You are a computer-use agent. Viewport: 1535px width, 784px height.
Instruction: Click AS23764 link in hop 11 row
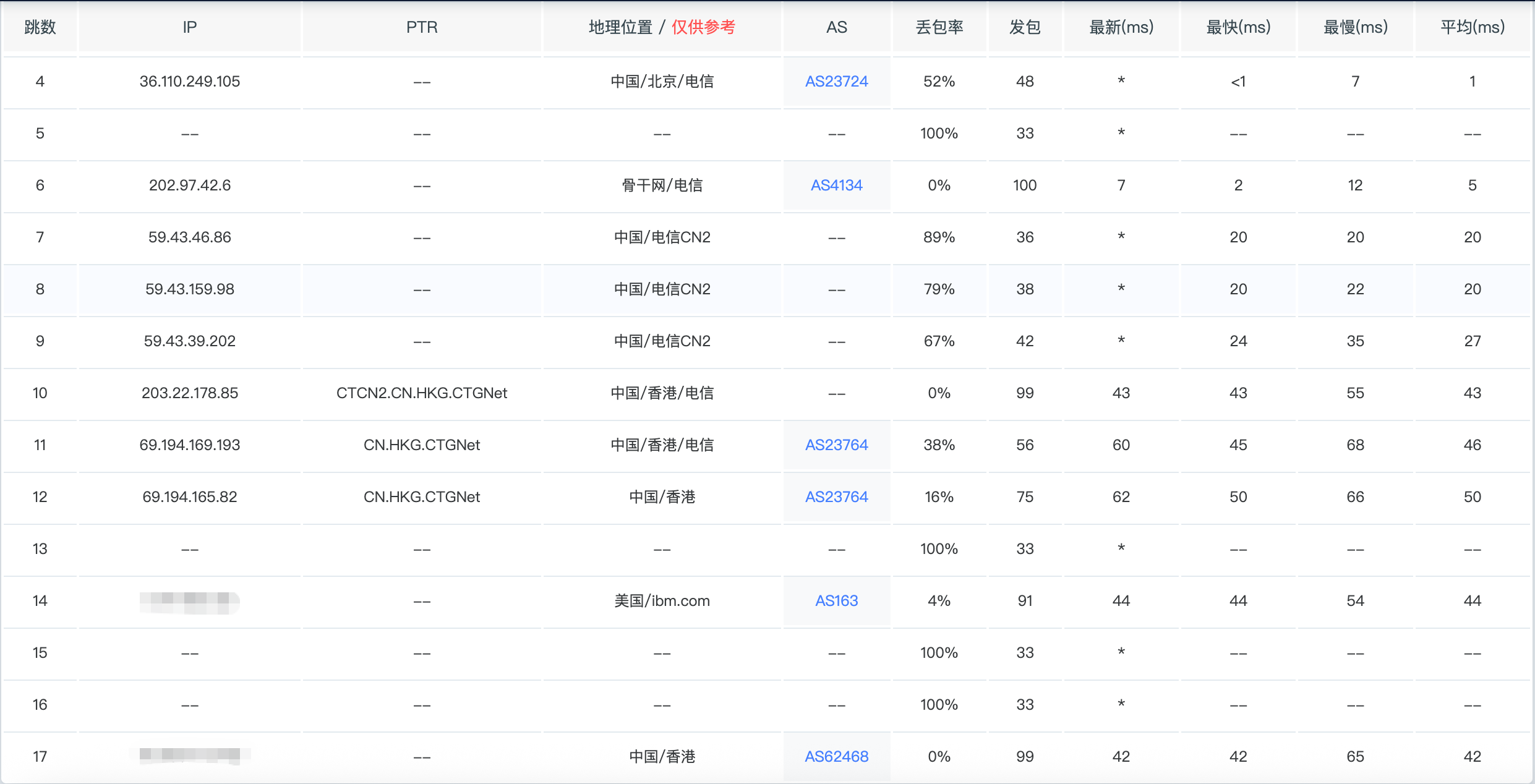click(836, 445)
